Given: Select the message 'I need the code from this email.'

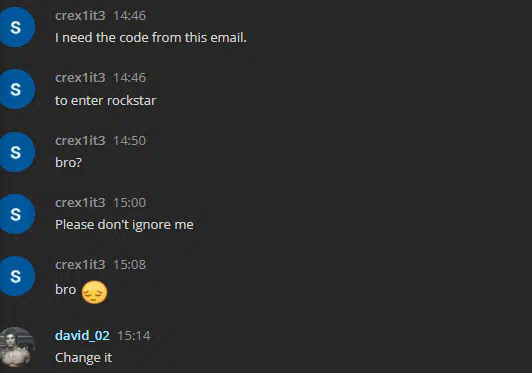Looking at the screenshot, I should [151, 37].
